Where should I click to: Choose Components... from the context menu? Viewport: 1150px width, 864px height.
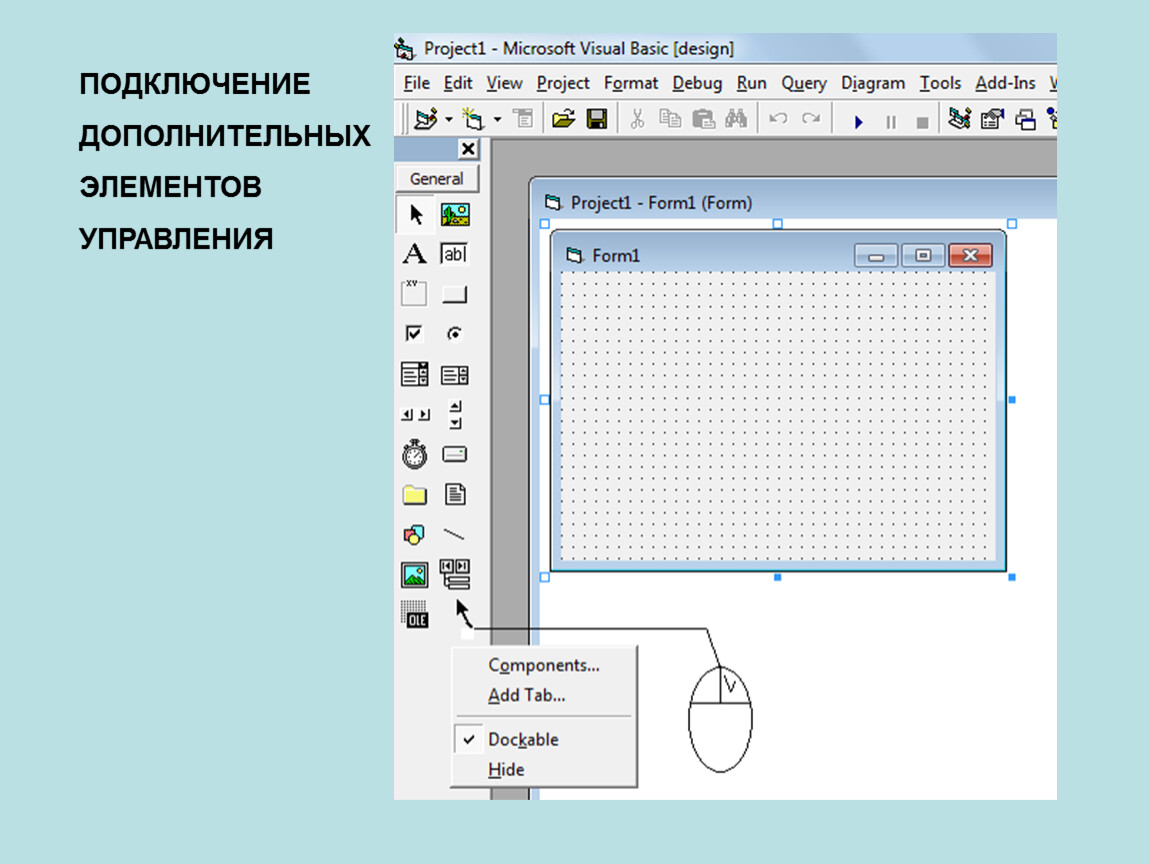pos(543,665)
